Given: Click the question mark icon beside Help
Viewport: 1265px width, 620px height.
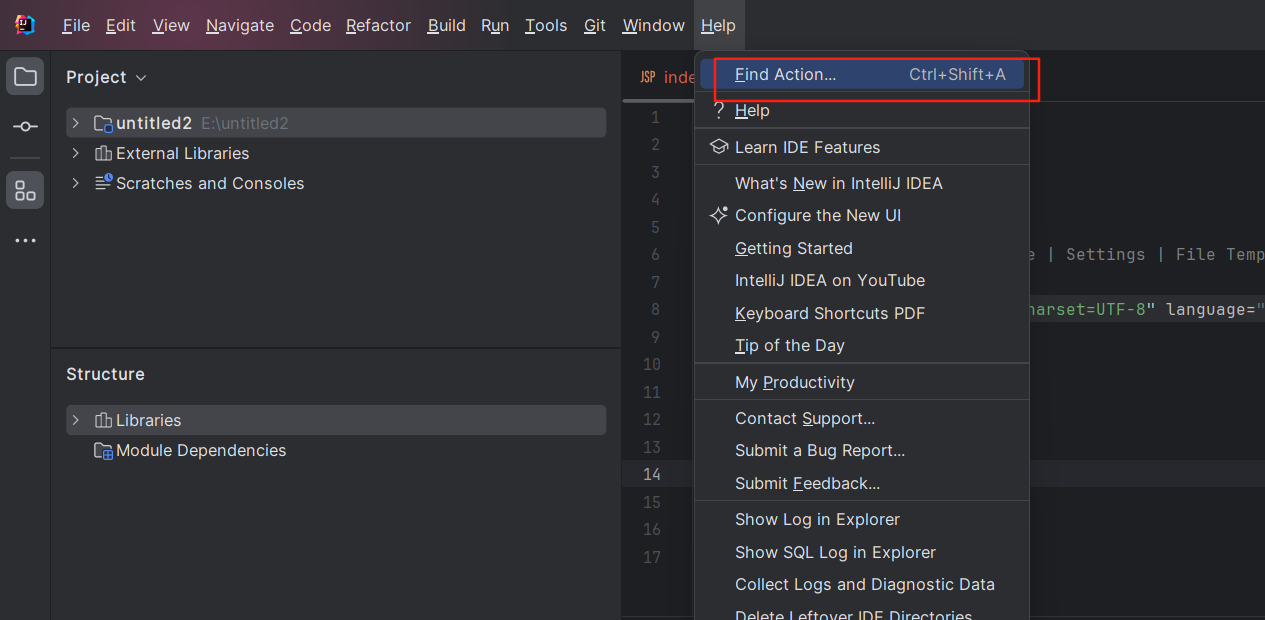Looking at the screenshot, I should (x=718, y=110).
